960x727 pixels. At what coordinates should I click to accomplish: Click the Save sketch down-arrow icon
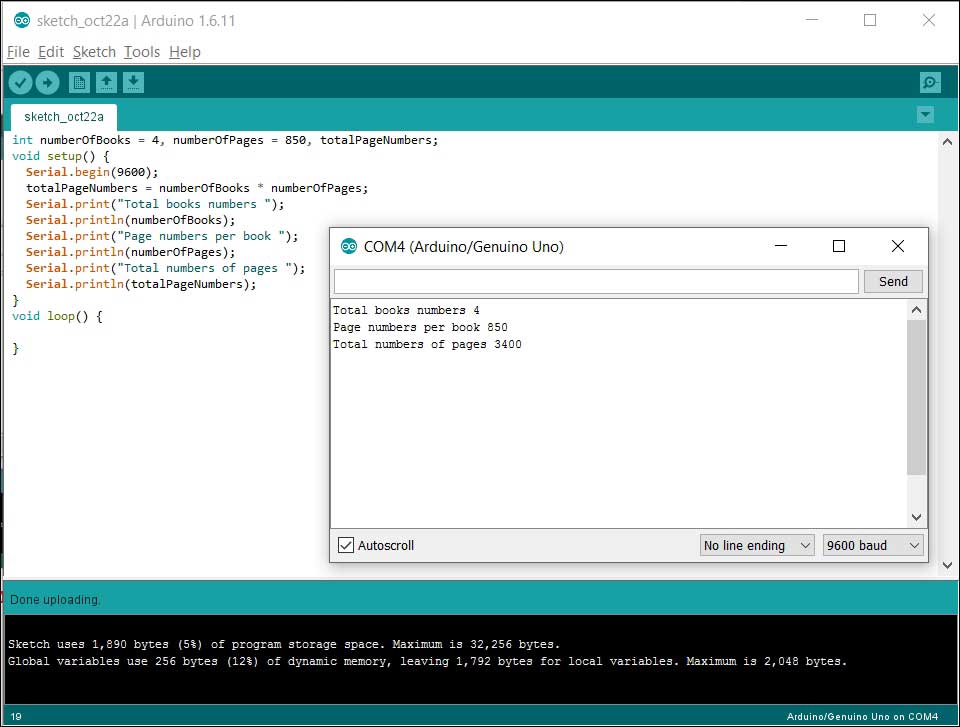[x=133, y=83]
